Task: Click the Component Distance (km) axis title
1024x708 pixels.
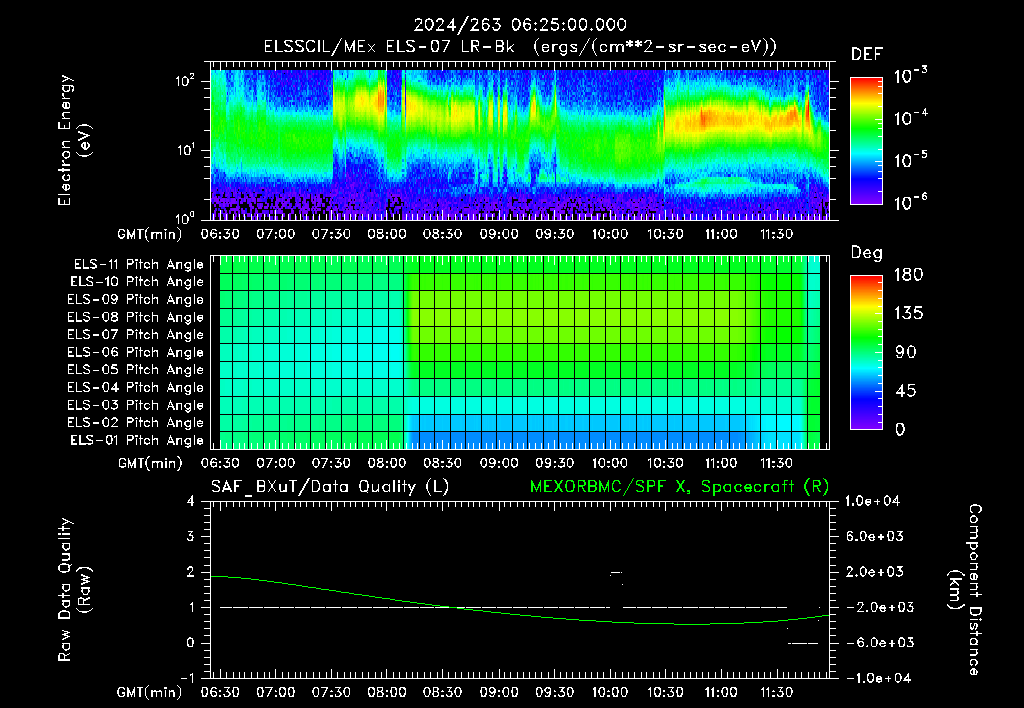Action: [965, 590]
